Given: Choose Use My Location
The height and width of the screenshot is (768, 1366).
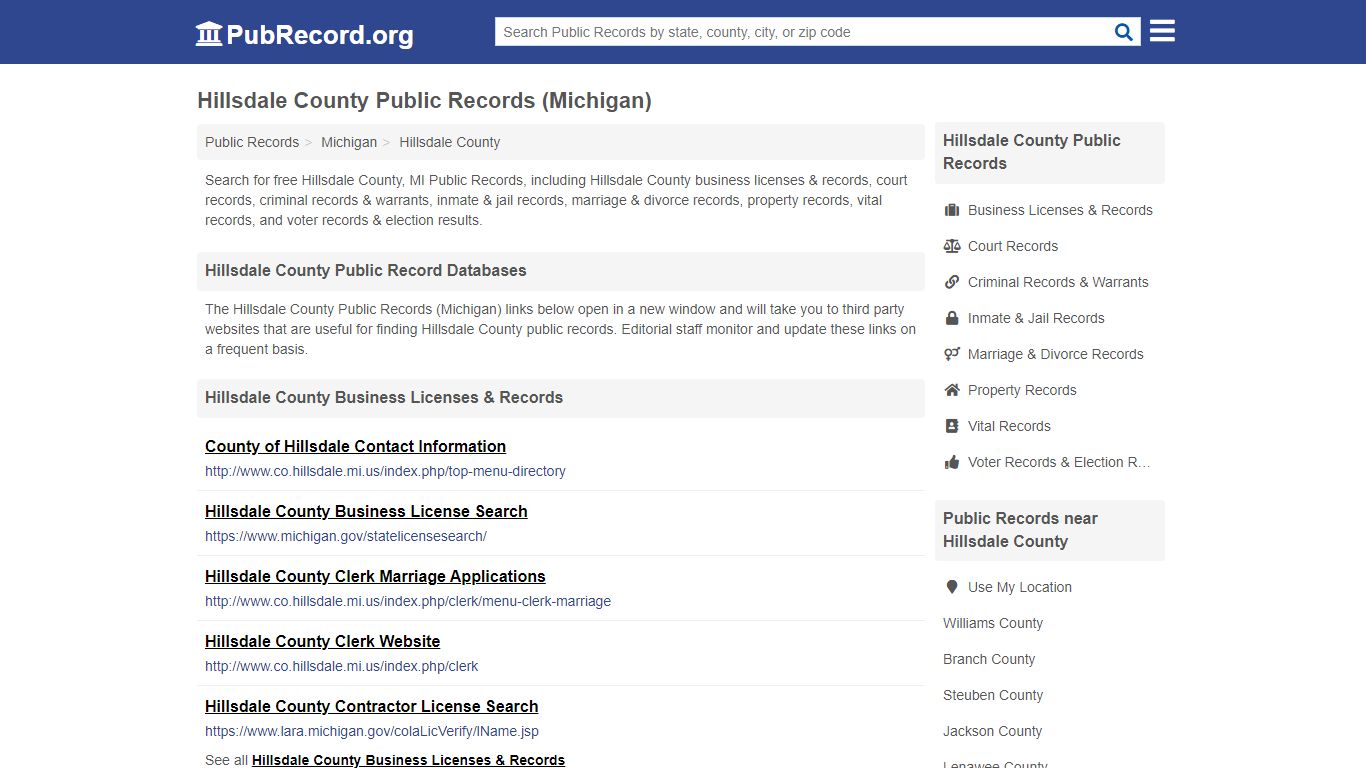Looking at the screenshot, I should (x=1020, y=587).
